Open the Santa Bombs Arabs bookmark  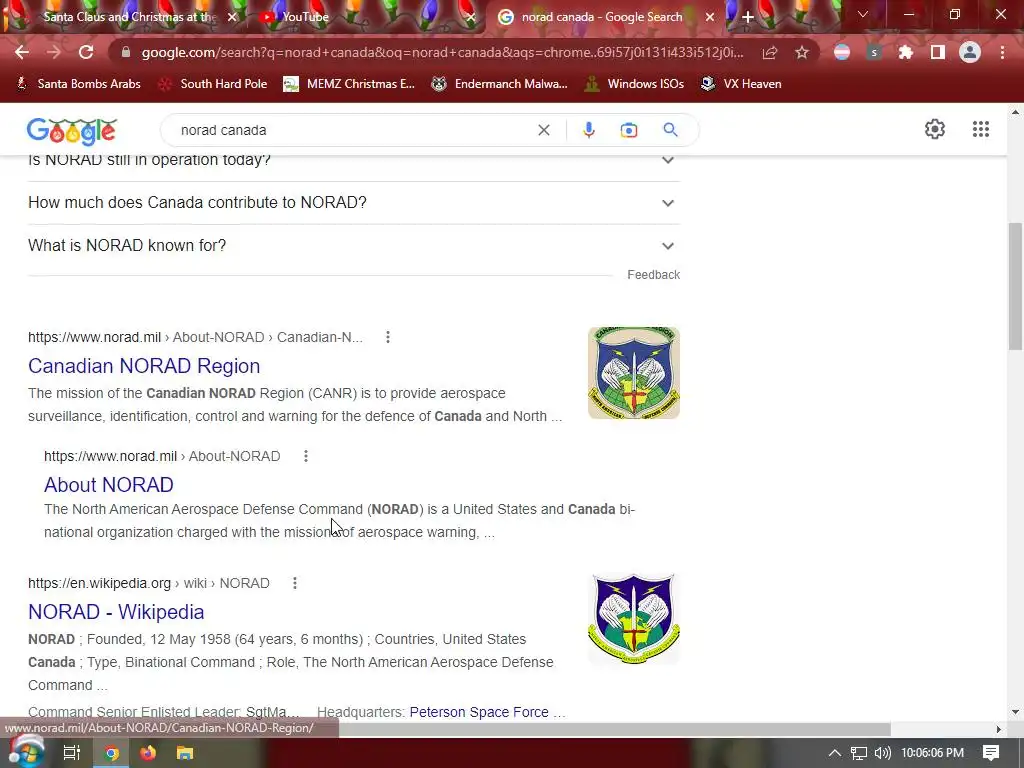coord(78,84)
